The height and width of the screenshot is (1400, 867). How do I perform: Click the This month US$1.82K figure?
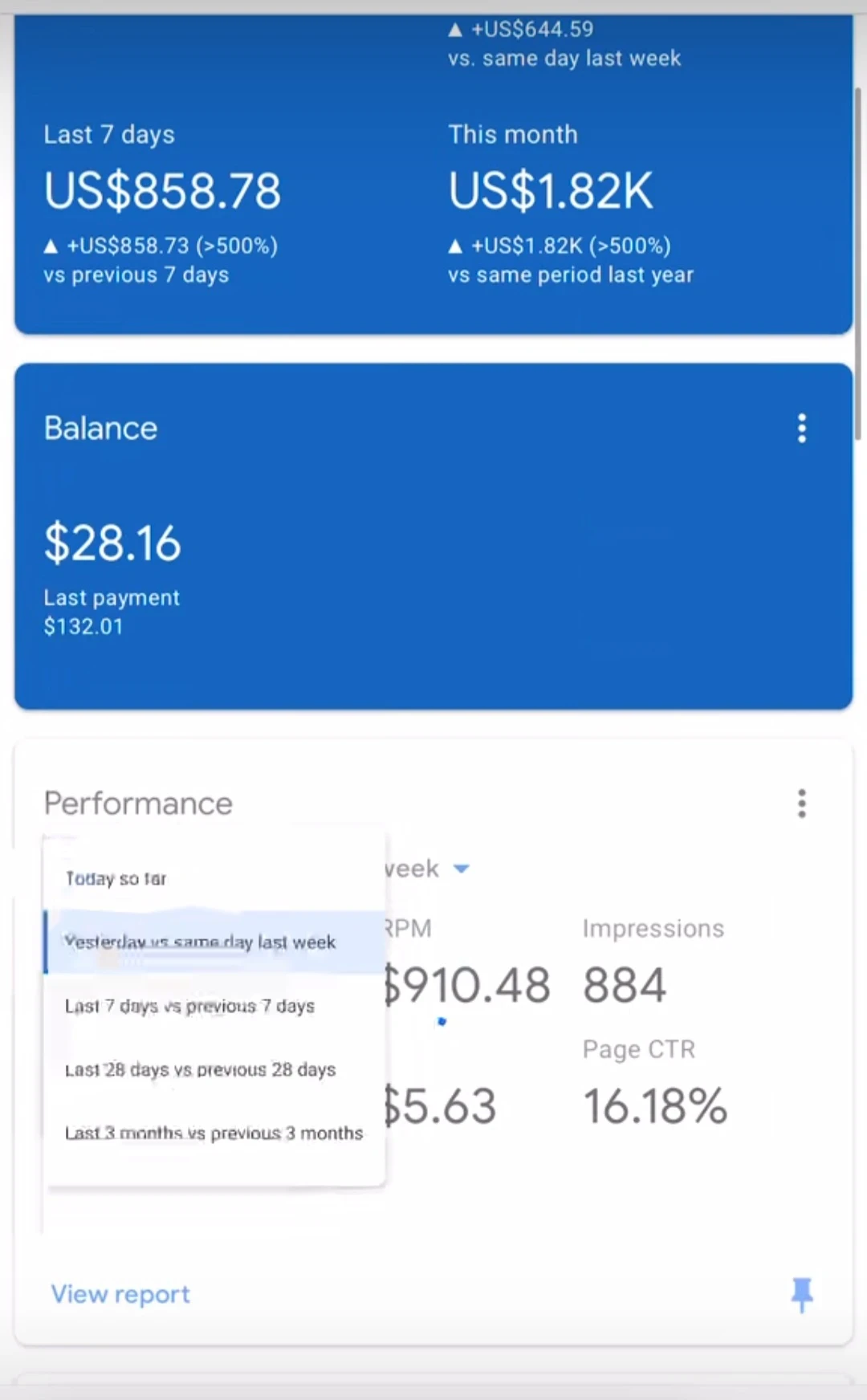coord(551,191)
